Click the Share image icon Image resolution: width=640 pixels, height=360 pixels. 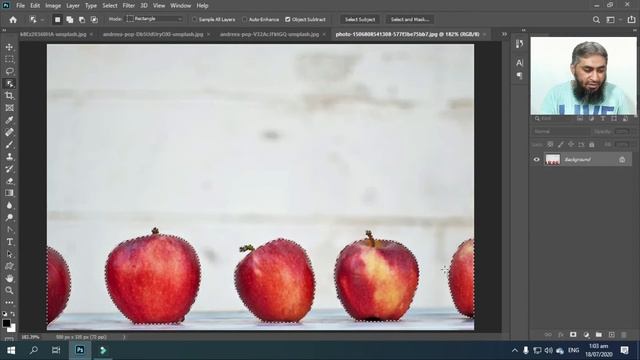pyautogui.click(x=631, y=20)
